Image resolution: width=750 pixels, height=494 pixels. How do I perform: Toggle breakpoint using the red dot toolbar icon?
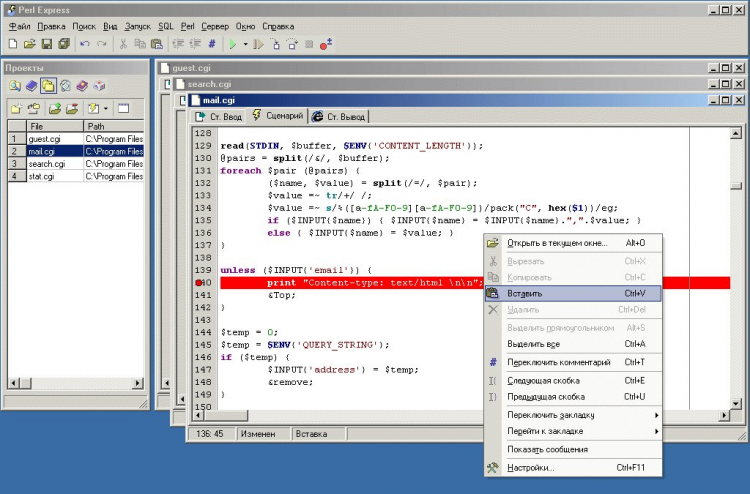tap(326, 44)
